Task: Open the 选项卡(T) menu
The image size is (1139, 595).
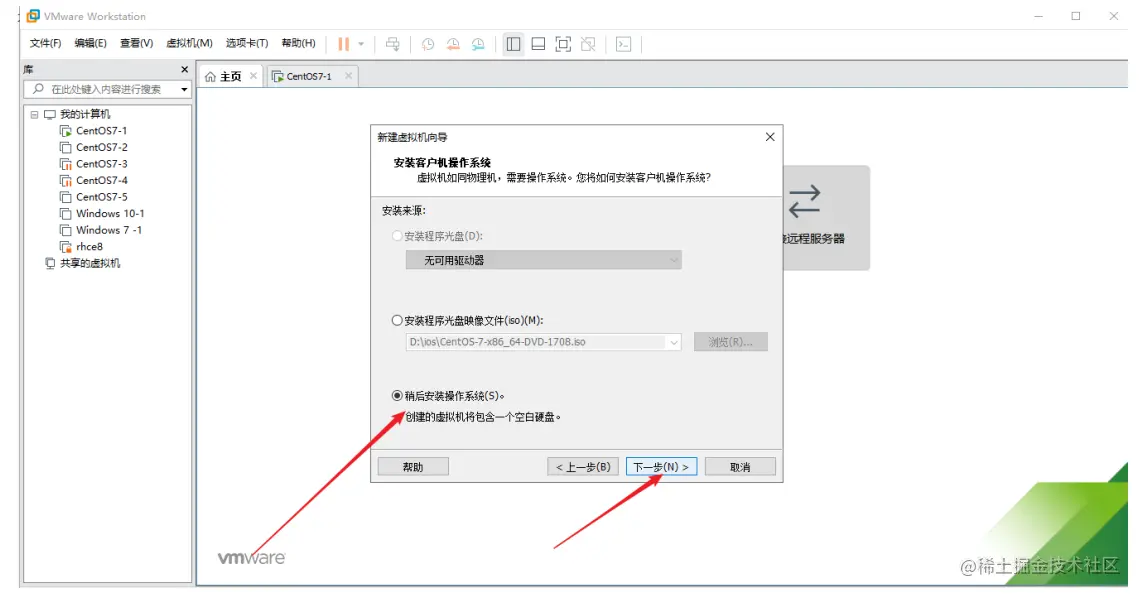Action: point(247,44)
